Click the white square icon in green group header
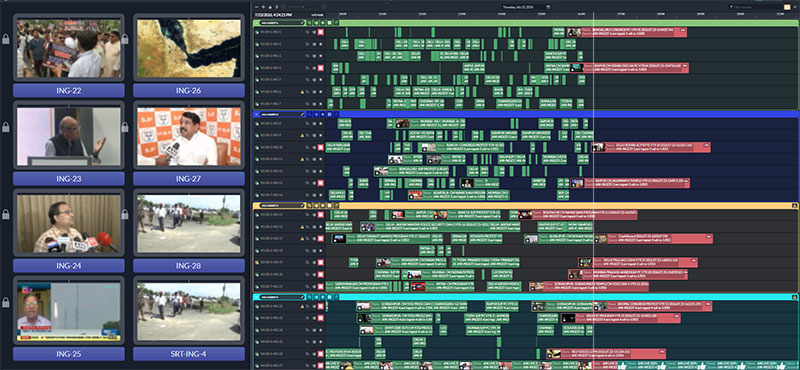Screen dimensions: 800x370 pyautogui.click(x=329, y=23)
